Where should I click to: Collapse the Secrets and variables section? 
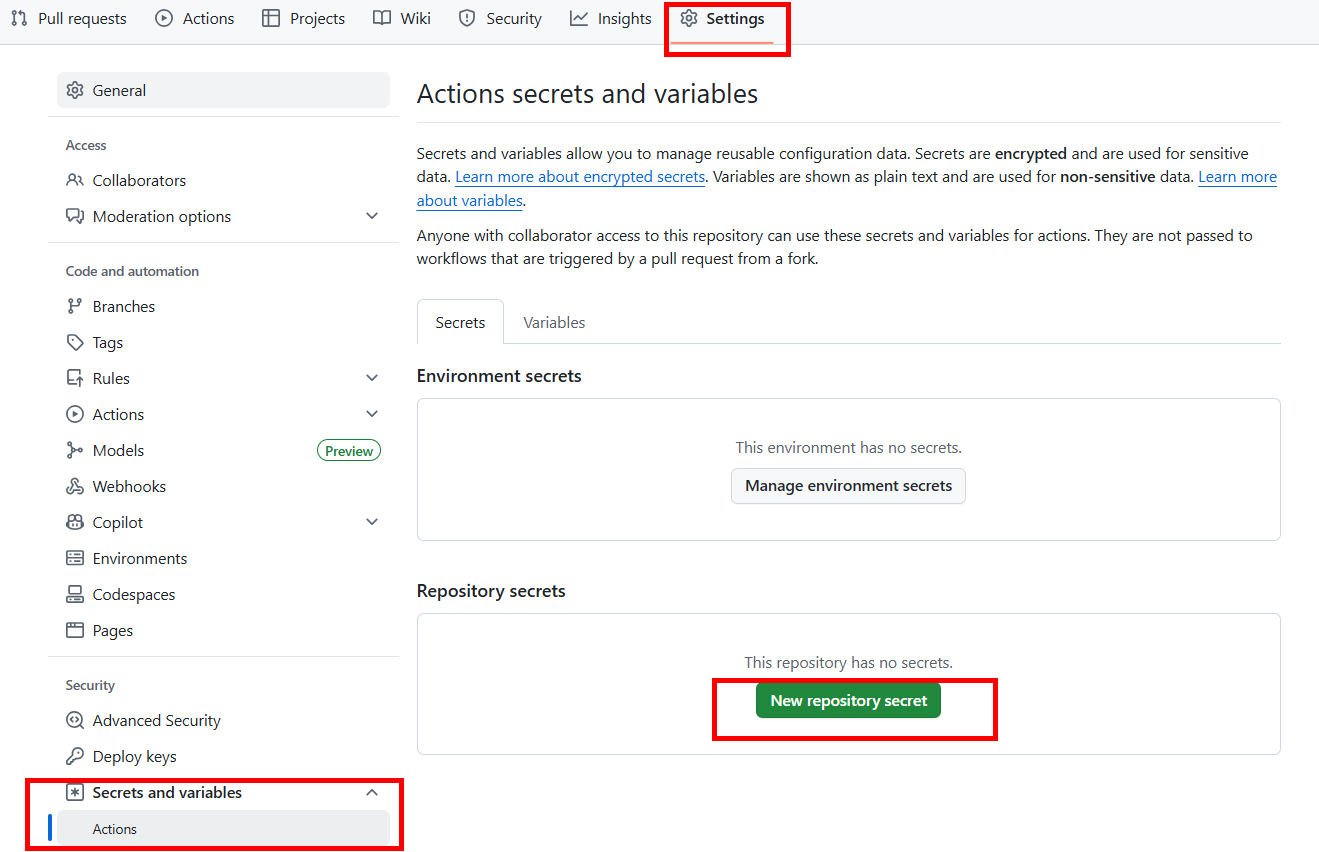(x=372, y=792)
